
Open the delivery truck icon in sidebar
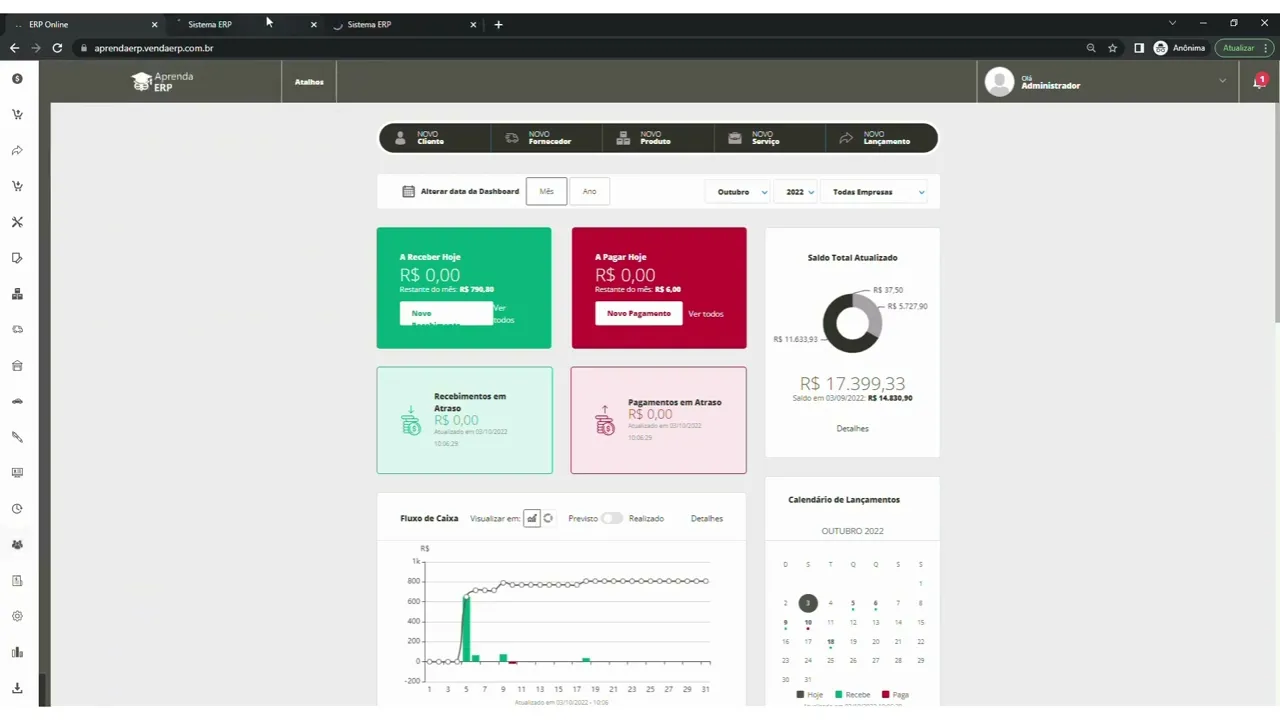pyautogui.click(x=17, y=329)
